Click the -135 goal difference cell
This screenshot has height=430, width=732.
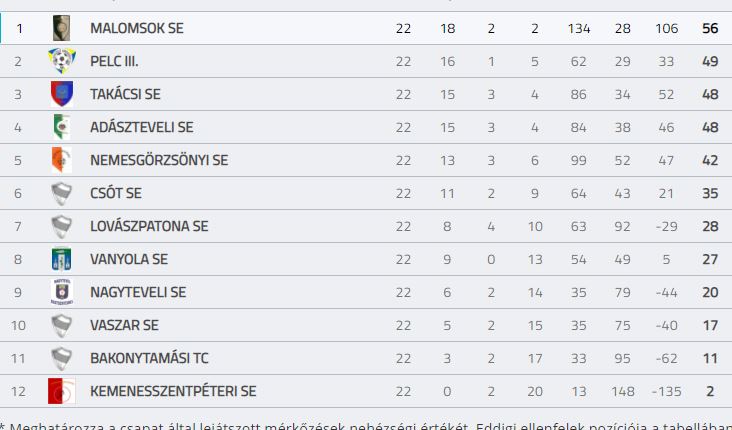click(666, 391)
